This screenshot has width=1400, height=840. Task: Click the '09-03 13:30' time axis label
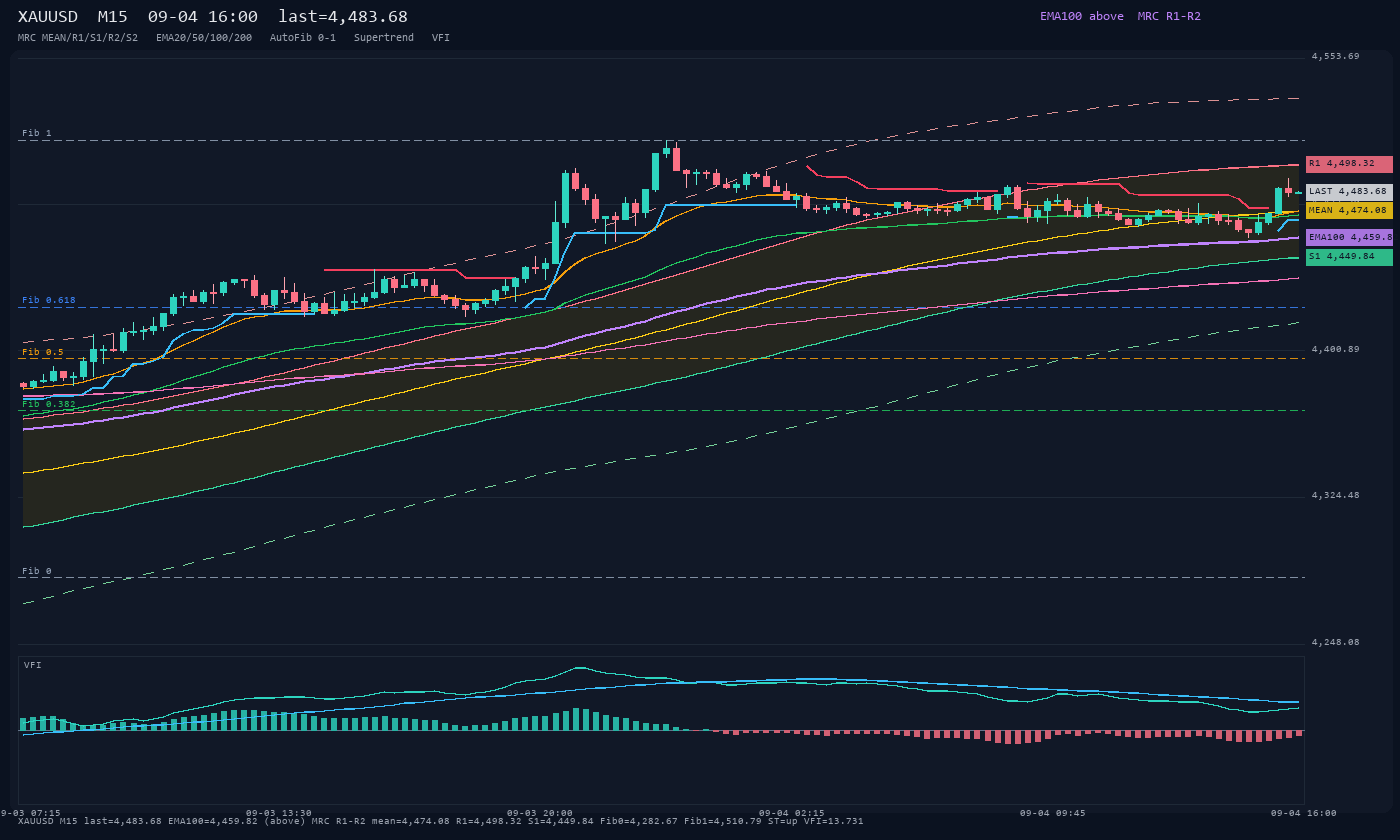(278, 813)
